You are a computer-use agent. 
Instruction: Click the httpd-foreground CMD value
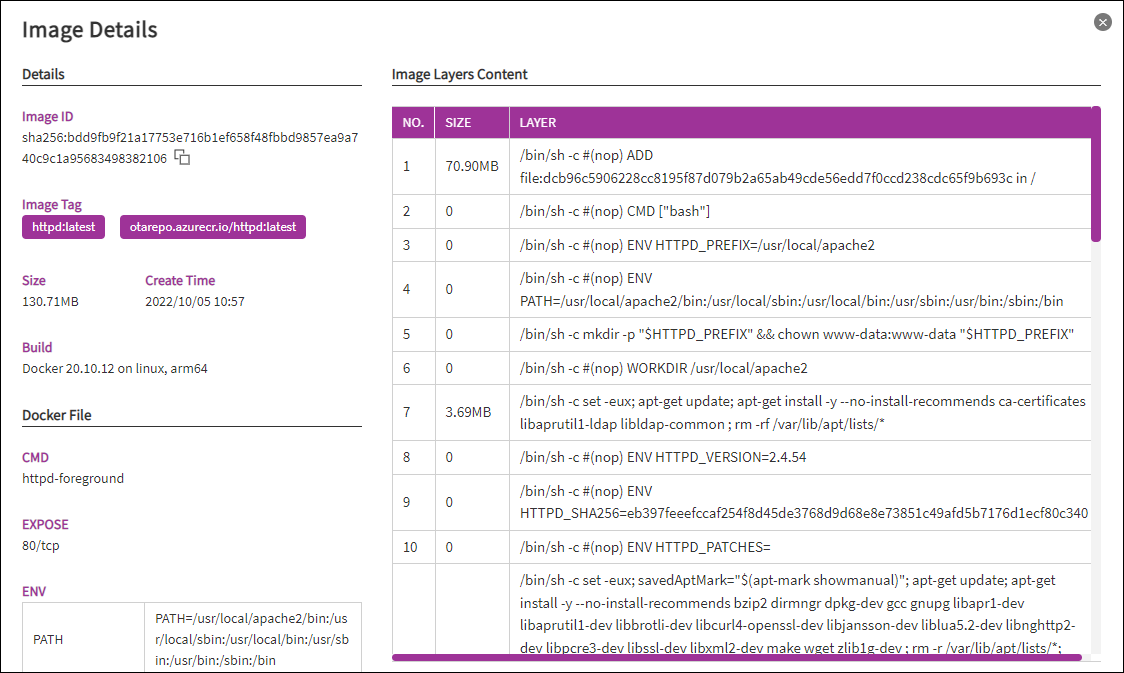pos(73,479)
